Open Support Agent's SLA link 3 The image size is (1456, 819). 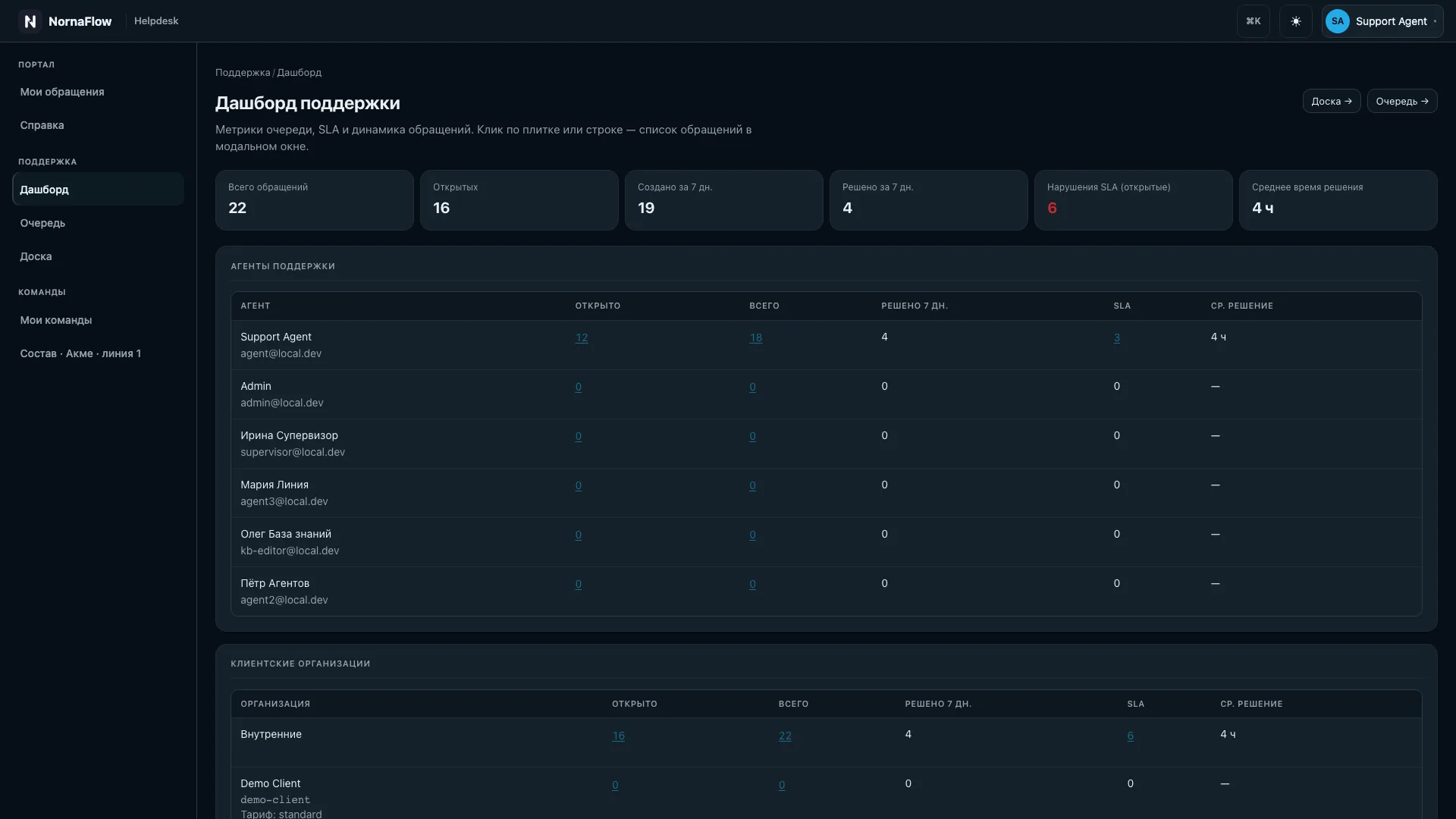pos(1116,337)
